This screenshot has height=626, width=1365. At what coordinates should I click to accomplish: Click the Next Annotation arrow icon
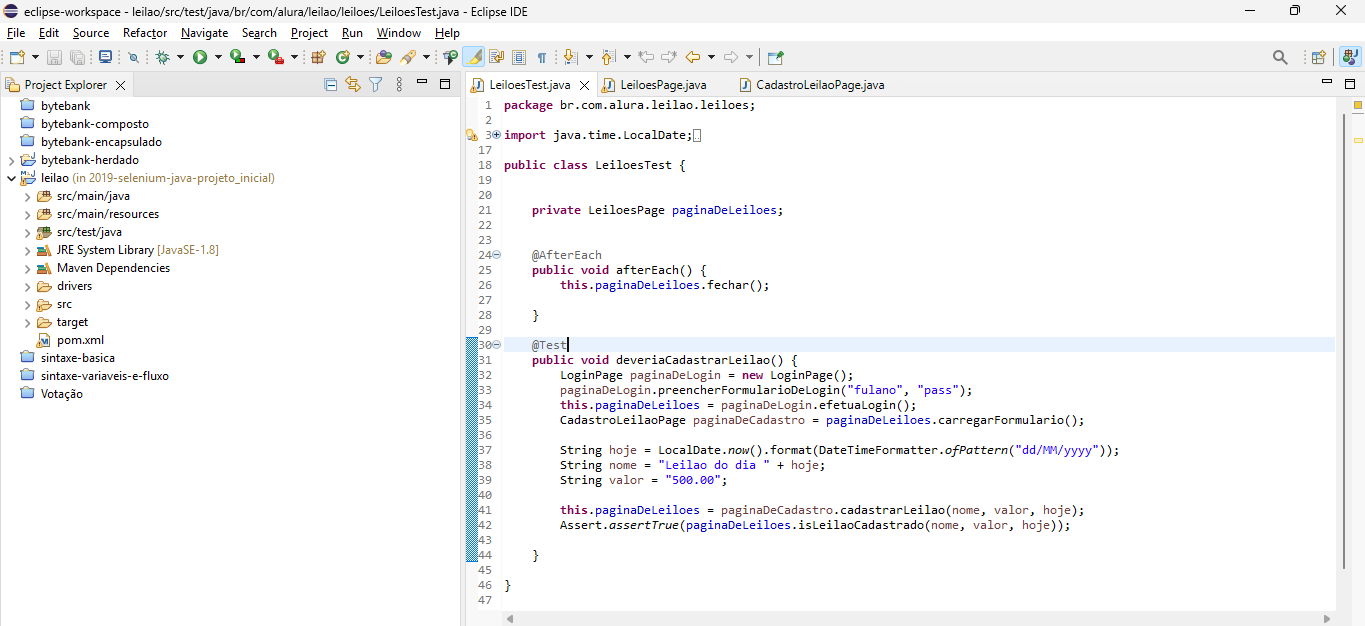click(x=570, y=58)
